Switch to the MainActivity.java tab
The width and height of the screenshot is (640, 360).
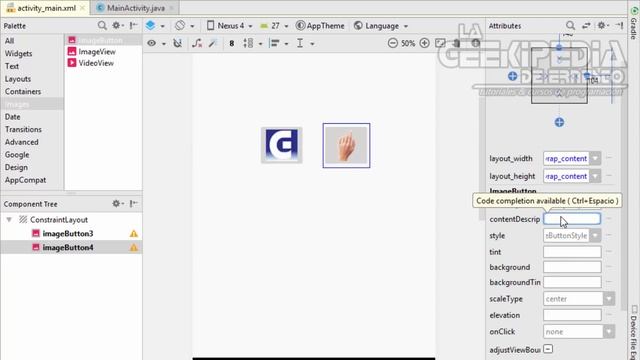click(x=136, y=8)
